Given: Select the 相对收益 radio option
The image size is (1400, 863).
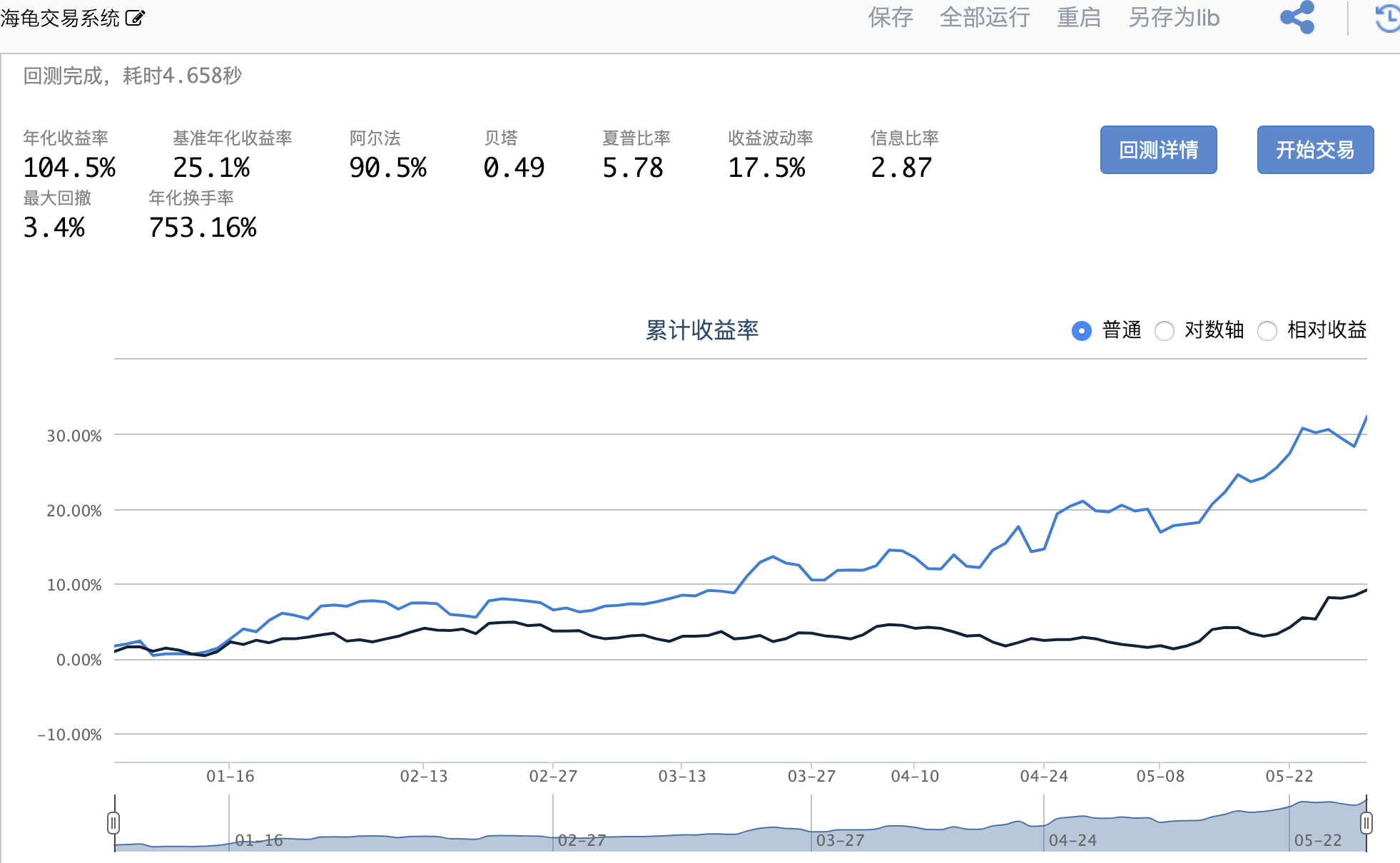Looking at the screenshot, I should click(x=1267, y=331).
